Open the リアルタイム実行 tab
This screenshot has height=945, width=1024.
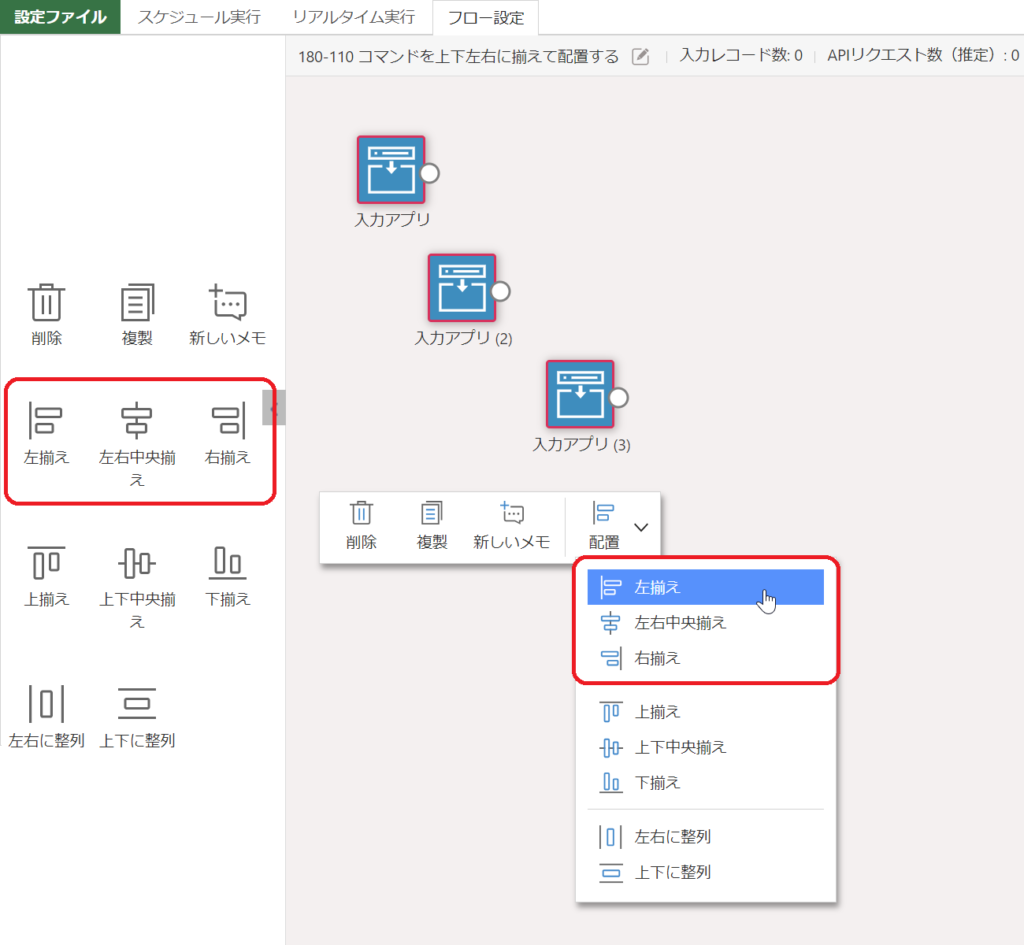(x=353, y=17)
